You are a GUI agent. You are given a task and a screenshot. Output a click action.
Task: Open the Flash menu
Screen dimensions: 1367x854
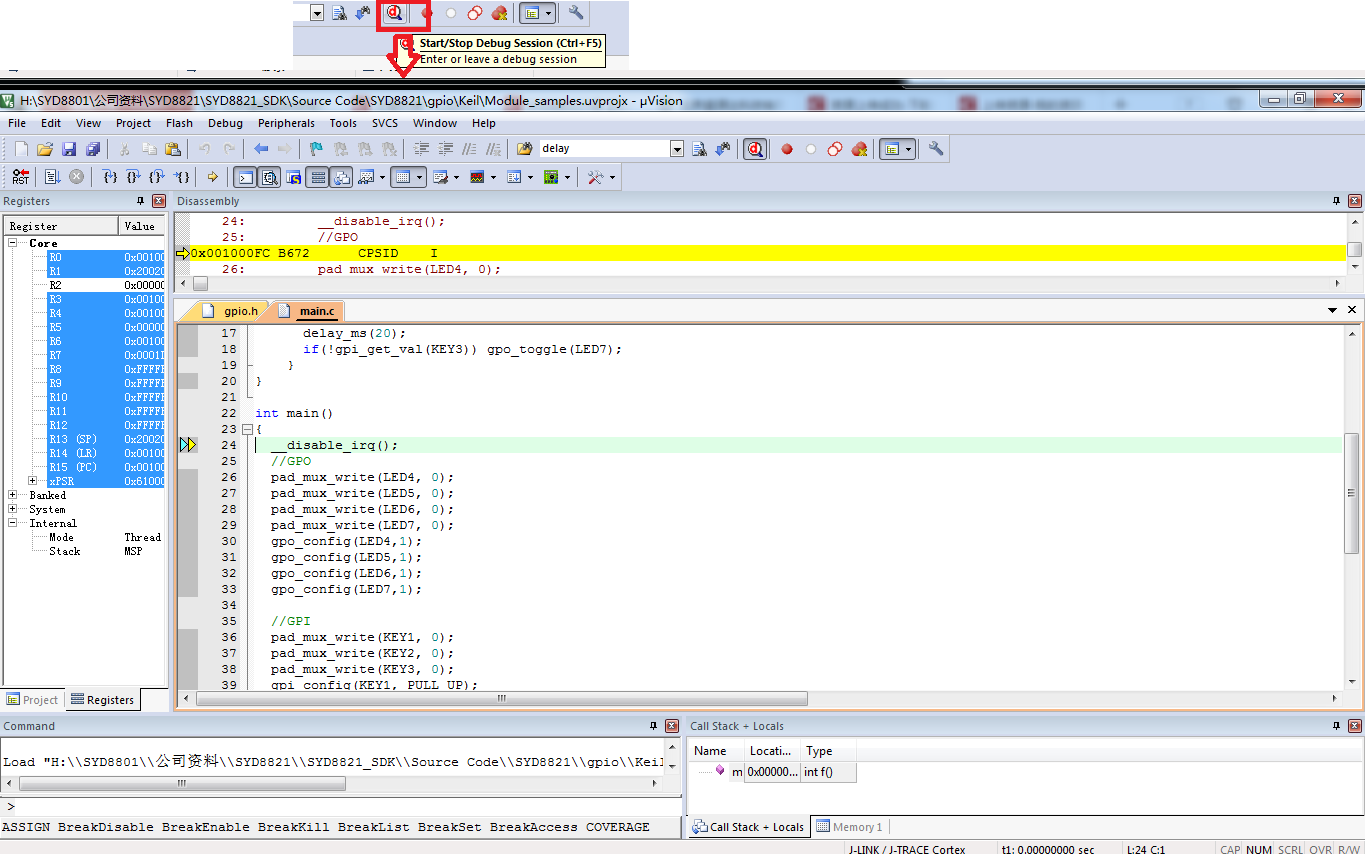coord(180,123)
